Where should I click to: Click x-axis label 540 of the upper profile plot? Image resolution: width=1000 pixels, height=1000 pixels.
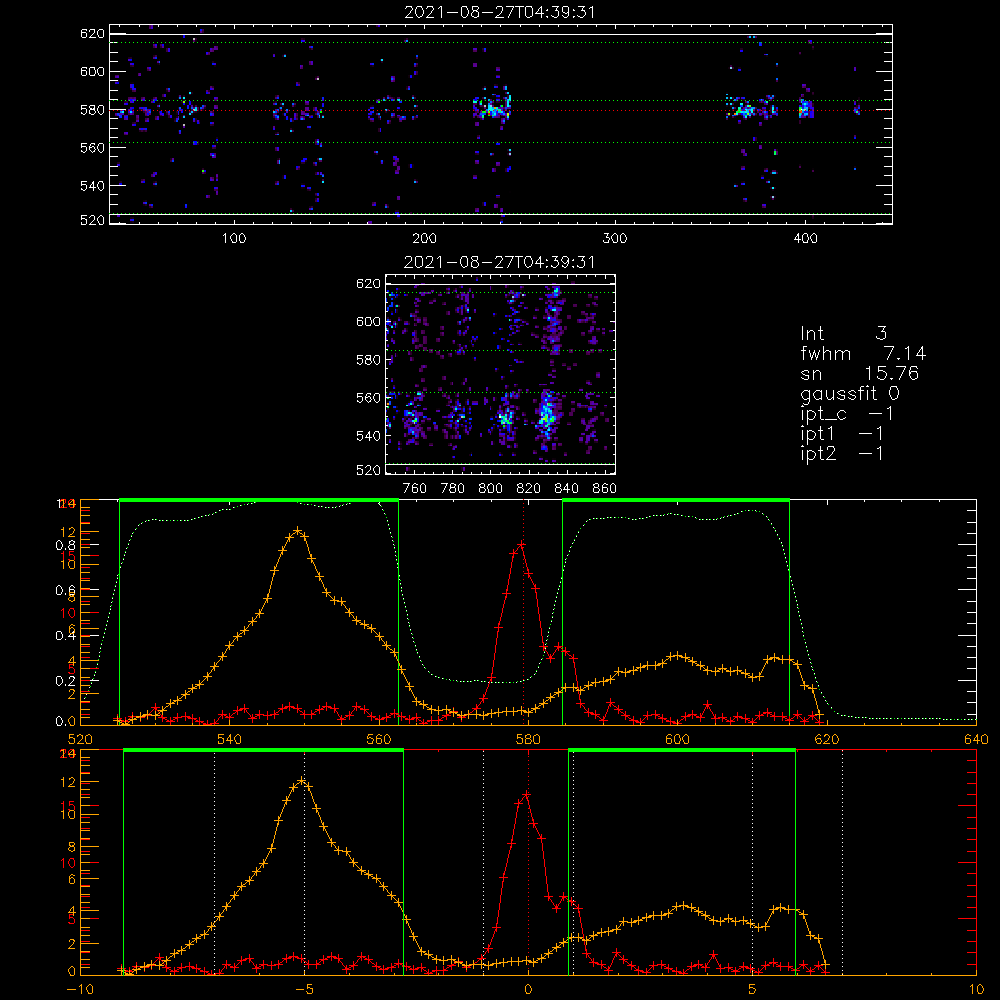tap(229, 739)
